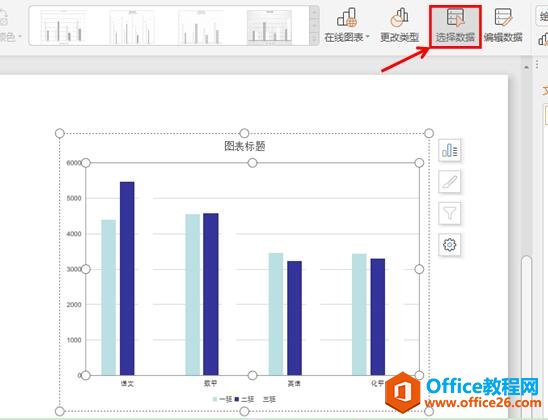Image resolution: width=548 pixels, height=420 pixels.
Task: Open the 在线图表 online charts dropdown
Action: [347, 26]
